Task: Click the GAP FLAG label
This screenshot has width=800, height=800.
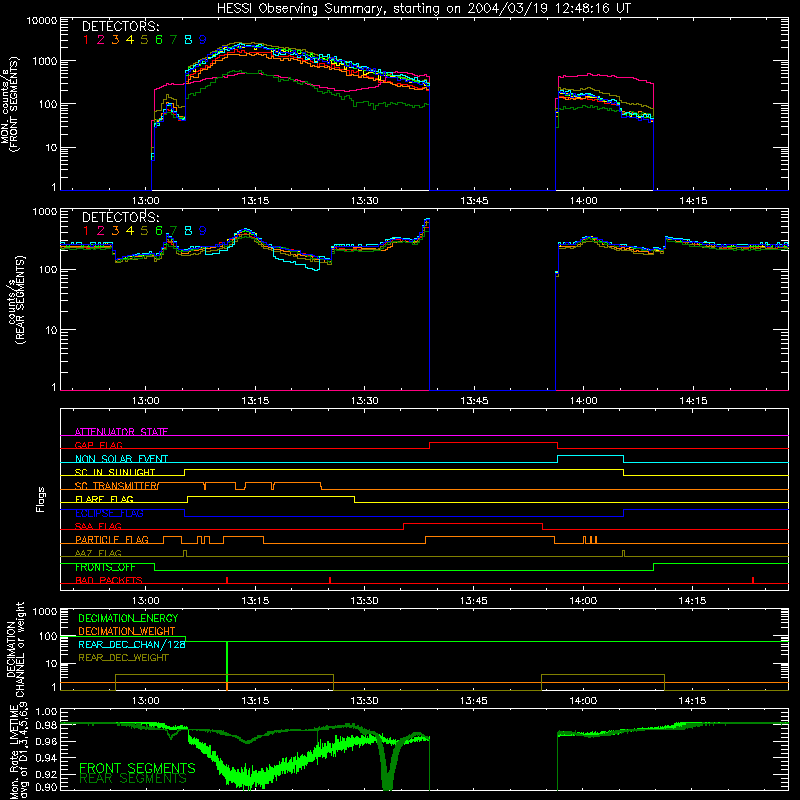Action: coord(98,445)
